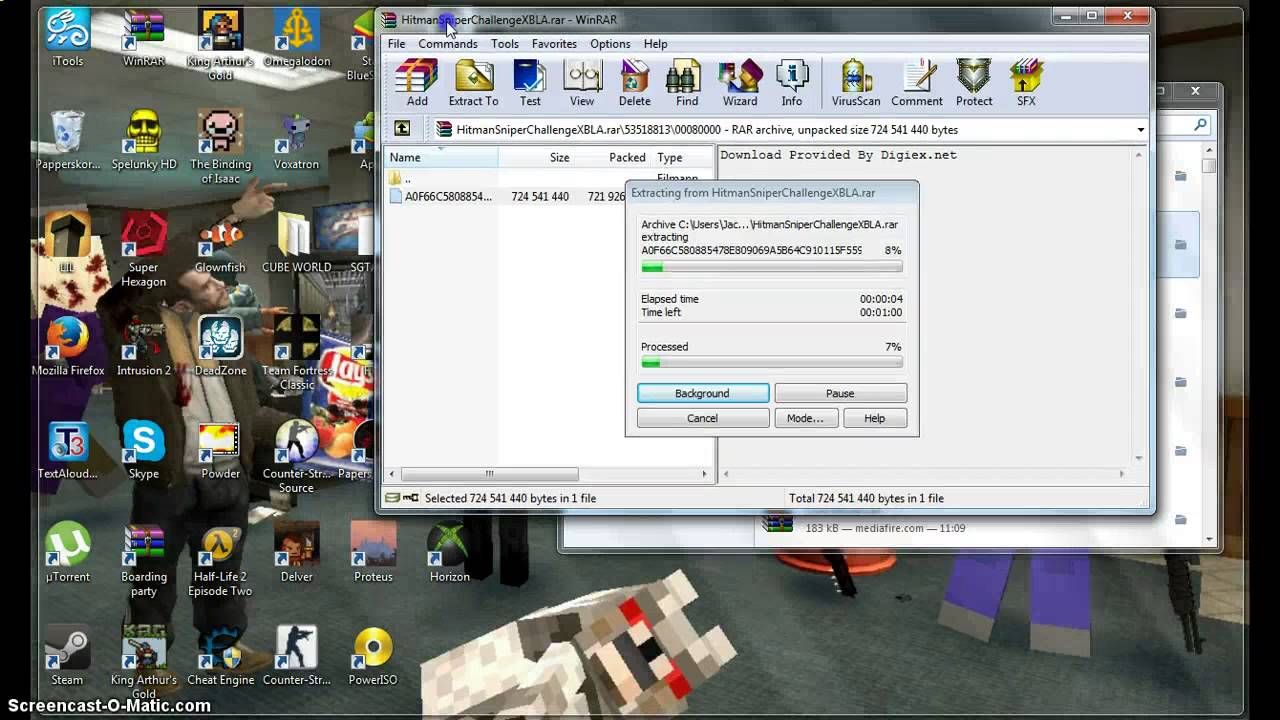This screenshot has width=1280, height=720.
Task: Click the VirusScan toolbar icon
Action: click(856, 83)
